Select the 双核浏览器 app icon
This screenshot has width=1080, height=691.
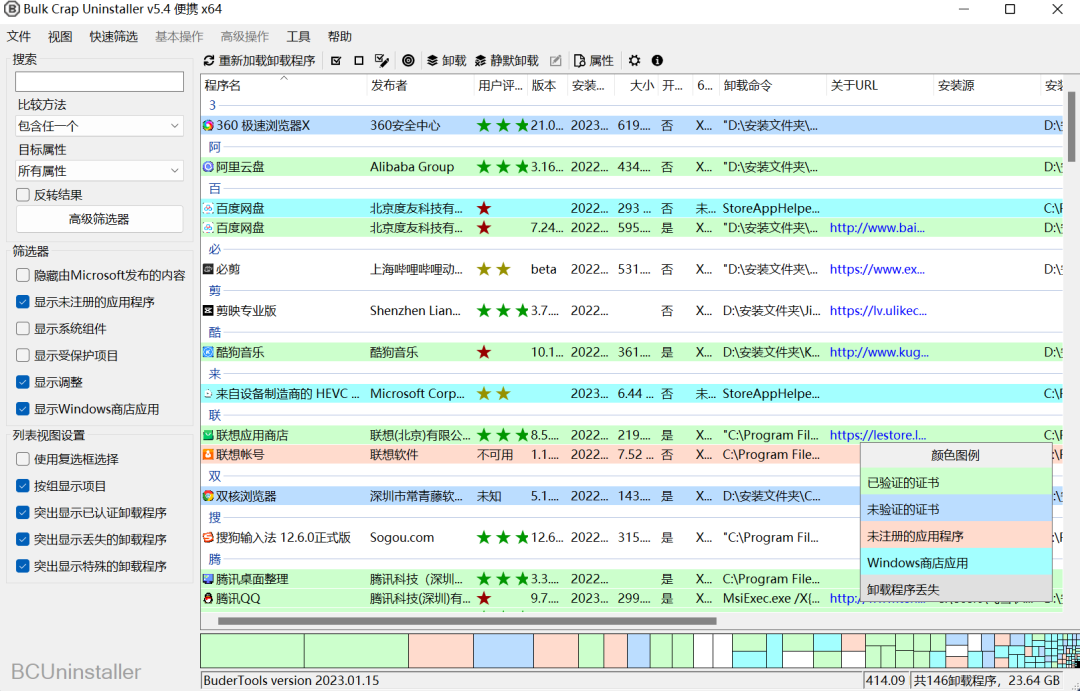pyautogui.click(x=208, y=496)
